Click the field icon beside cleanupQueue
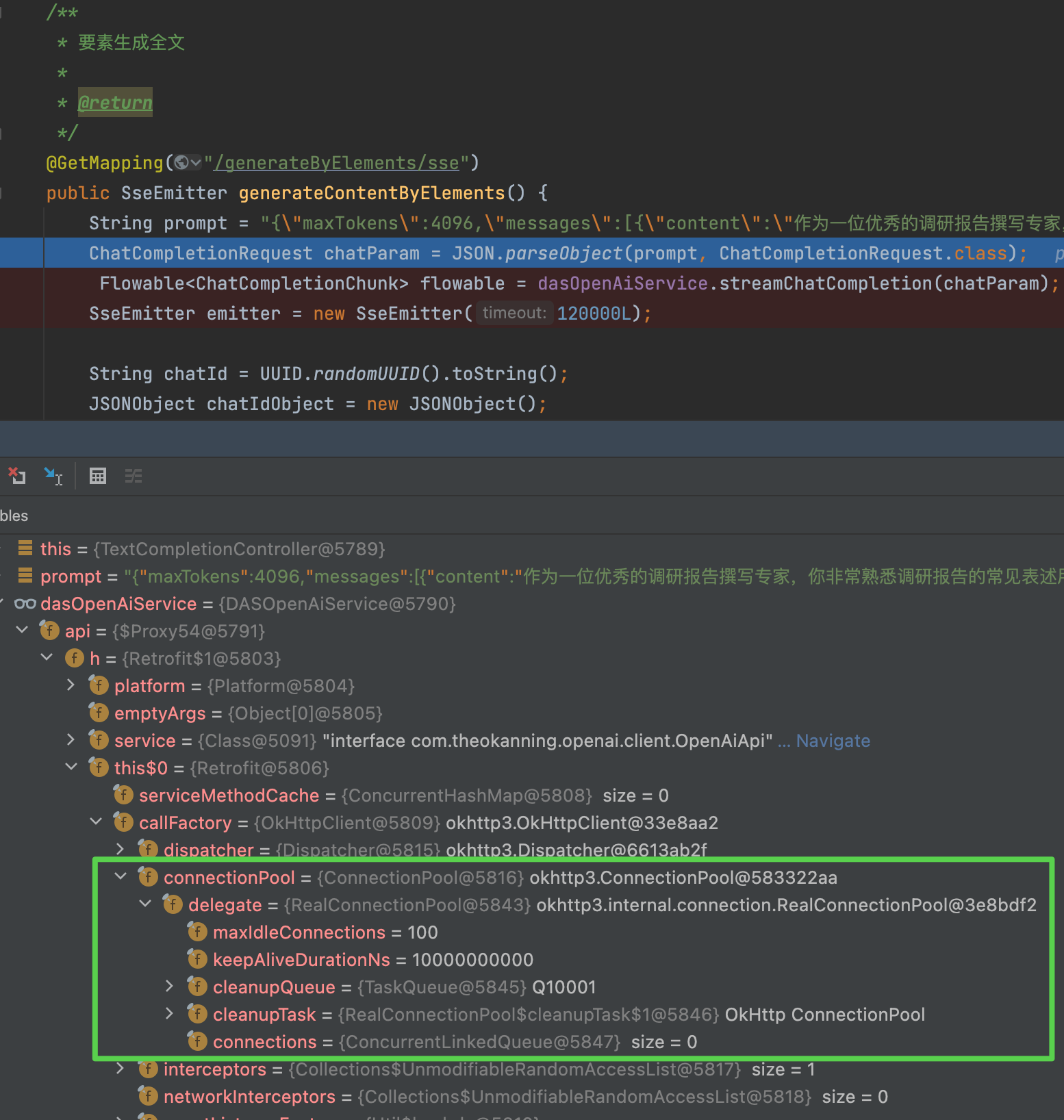This screenshot has height=1120, width=1064. [197, 986]
